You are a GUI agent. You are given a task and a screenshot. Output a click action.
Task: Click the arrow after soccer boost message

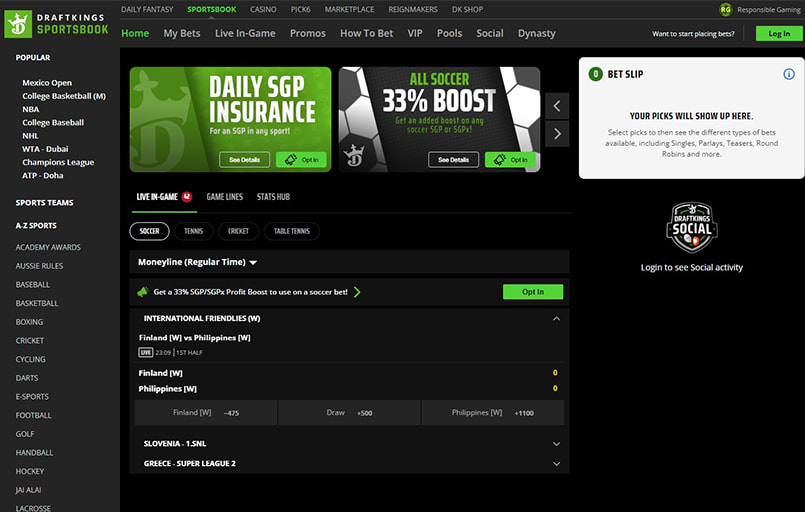tap(357, 292)
